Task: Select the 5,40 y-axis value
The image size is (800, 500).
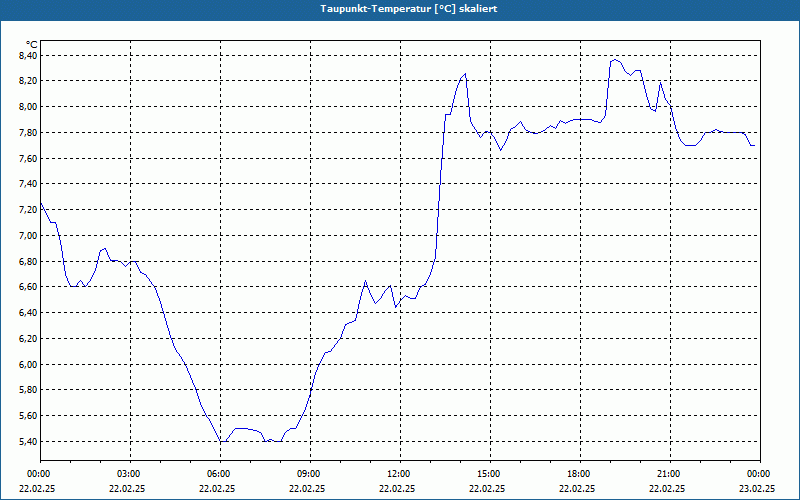Action: point(28,441)
